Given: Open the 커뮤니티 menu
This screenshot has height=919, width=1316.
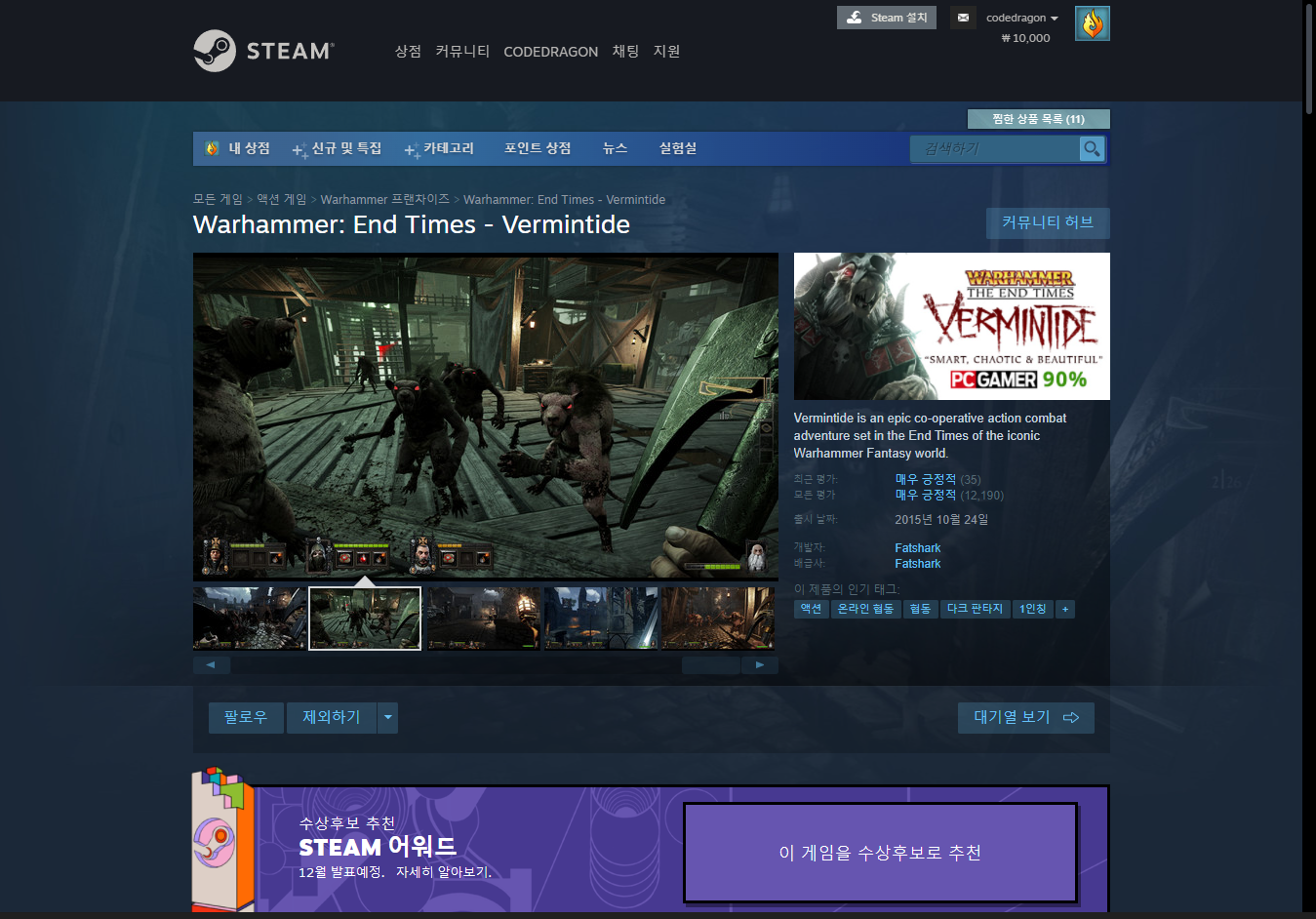Looking at the screenshot, I should [x=462, y=51].
